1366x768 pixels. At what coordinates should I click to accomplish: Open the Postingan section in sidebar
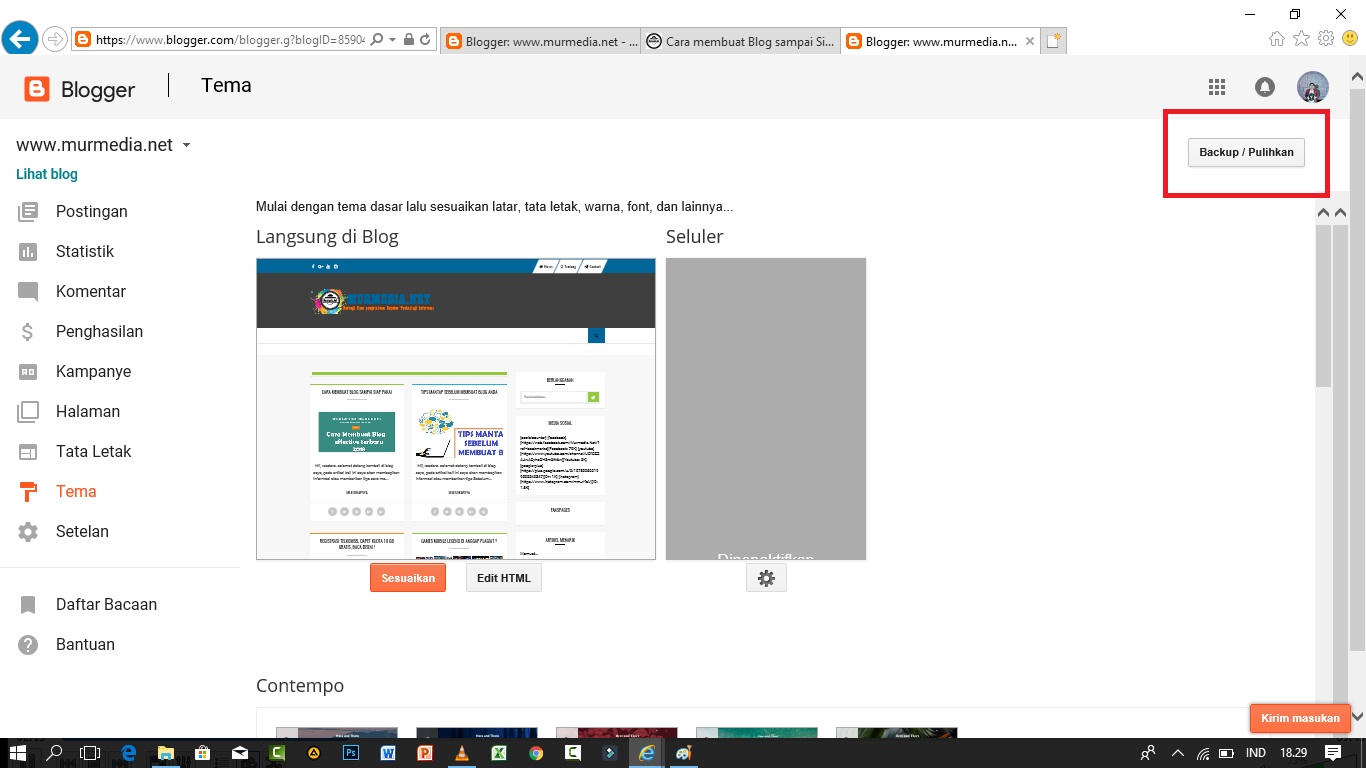tap(92, 211)
